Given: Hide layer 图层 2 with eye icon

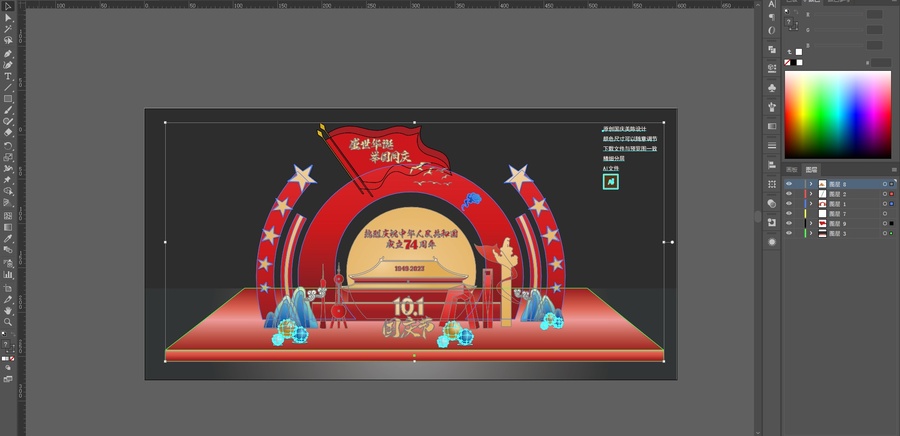Looking at the screenshot, I should [x=789, y=194].
